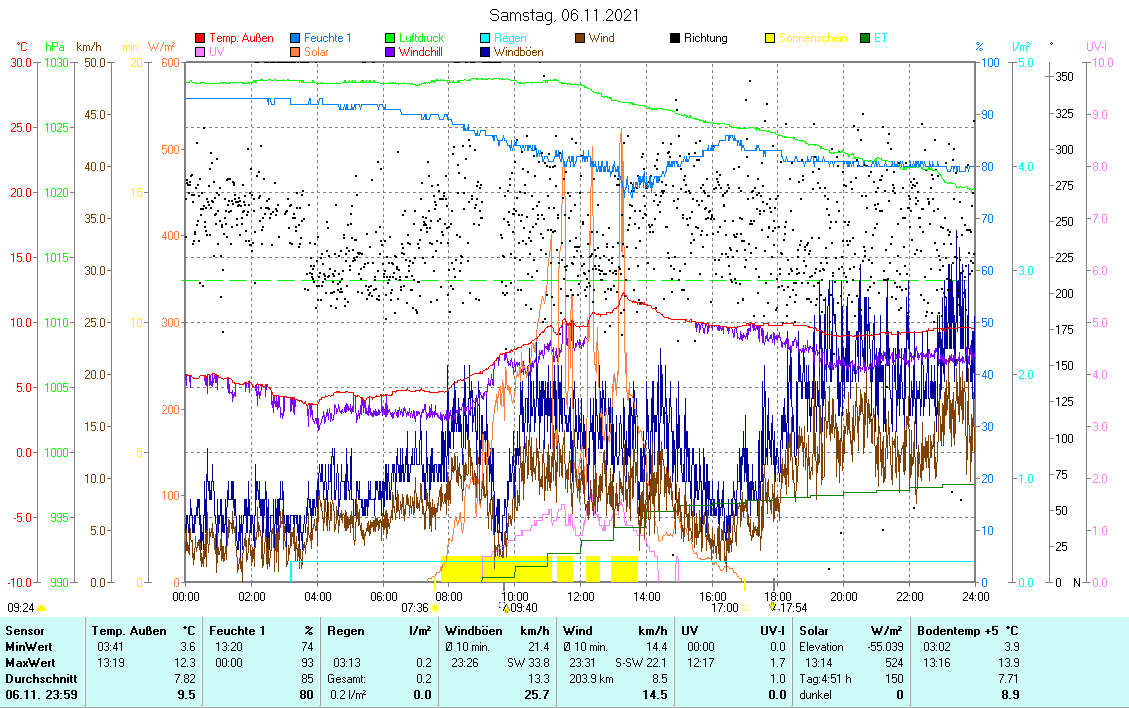Click the 06.11. 23:59 timestamp label
Image resolution: width=1129 pixels, height=708 pixels.
(x=40, y=694)
